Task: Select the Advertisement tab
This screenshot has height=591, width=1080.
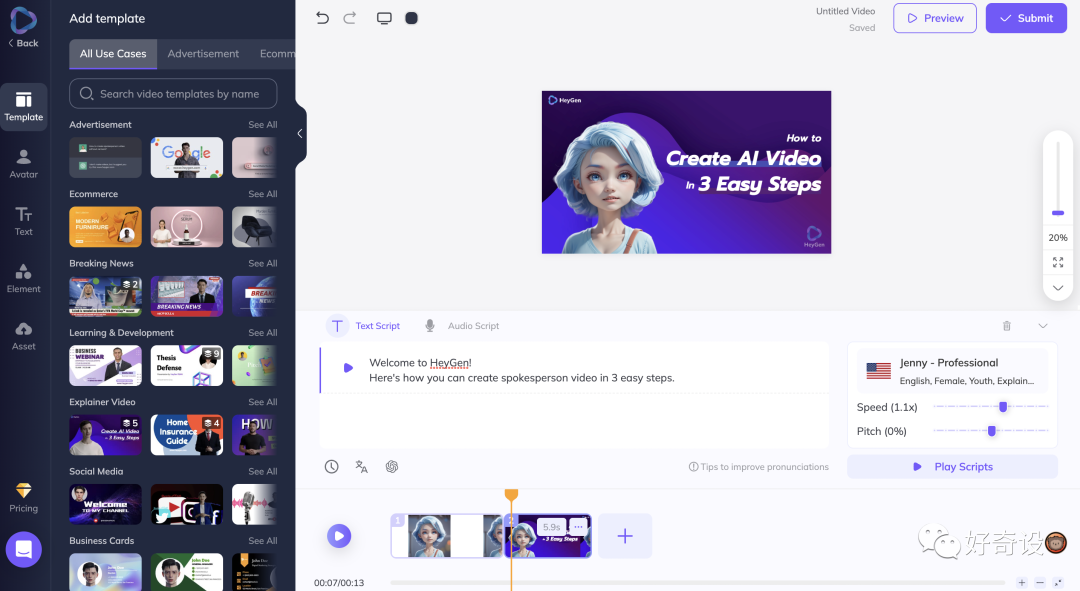Action: [203, 54]
